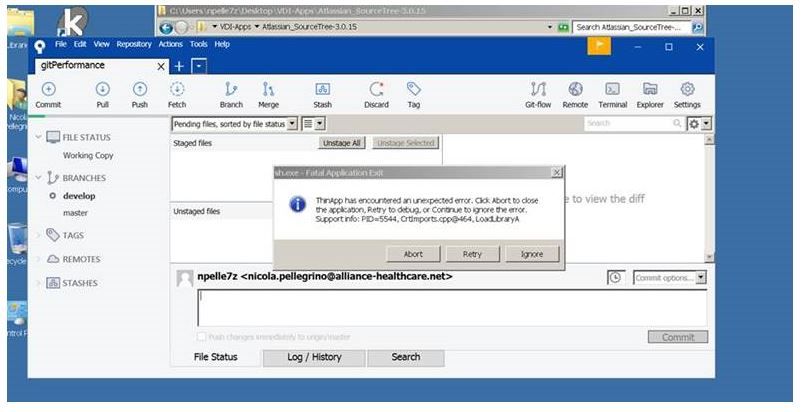Select the File Status tab

click(215, 357)
